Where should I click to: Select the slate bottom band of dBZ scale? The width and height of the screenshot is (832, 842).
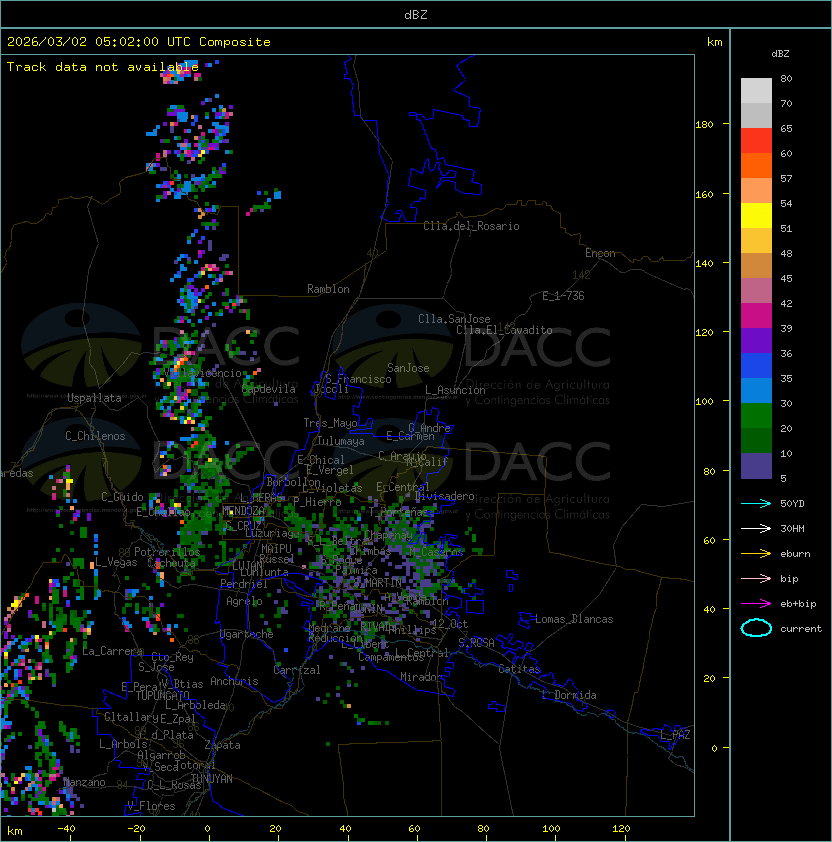[x=756, y=466]
